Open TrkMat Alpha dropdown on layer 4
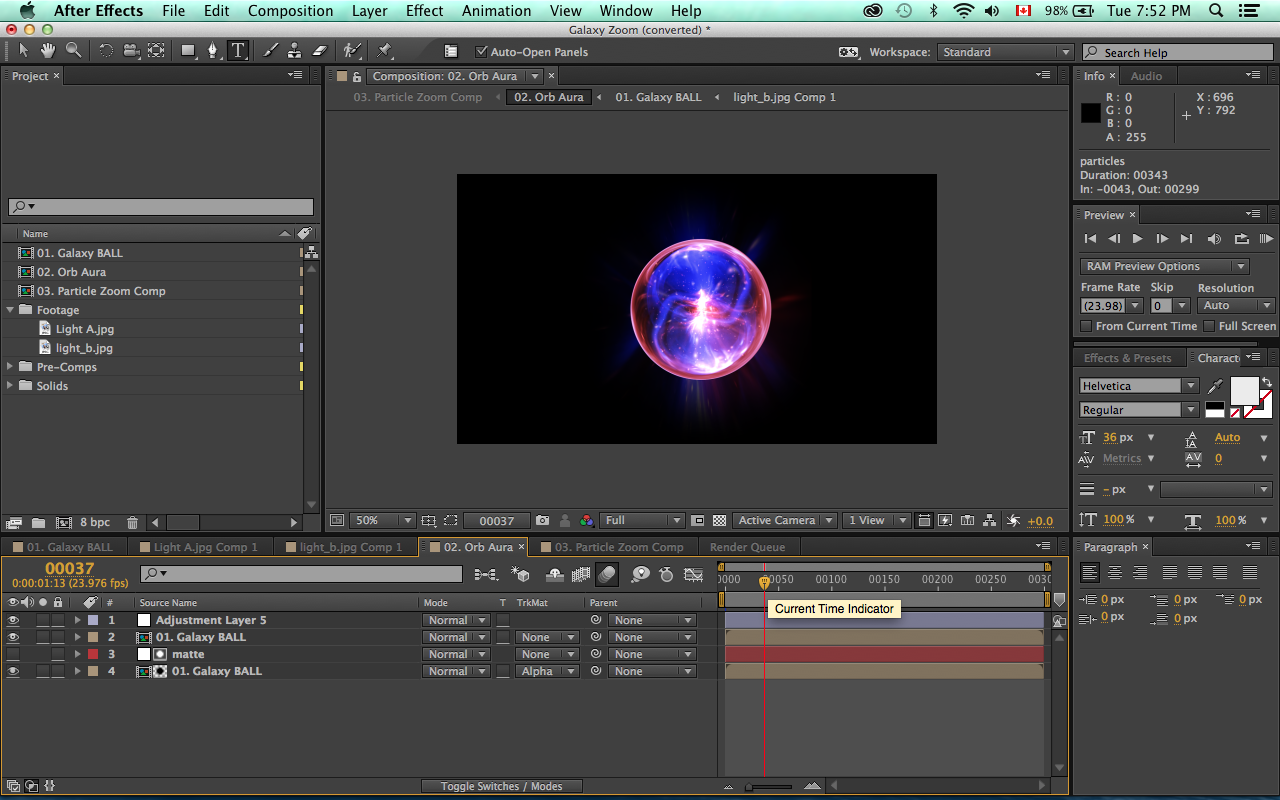 pyautogui.click(x=548, y=671)
